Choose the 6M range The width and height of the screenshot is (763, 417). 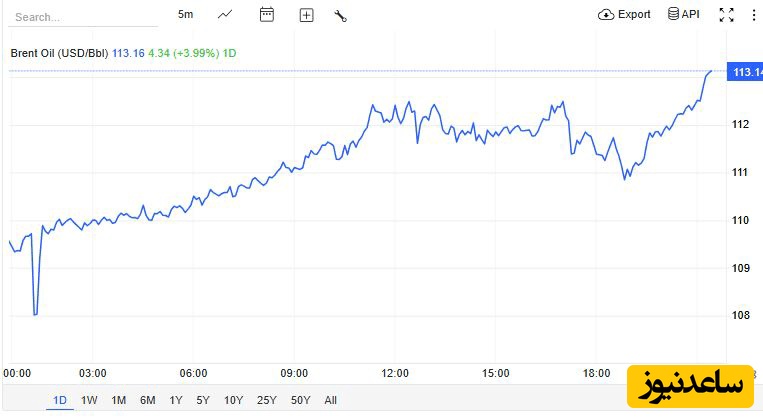click(147, 400)
